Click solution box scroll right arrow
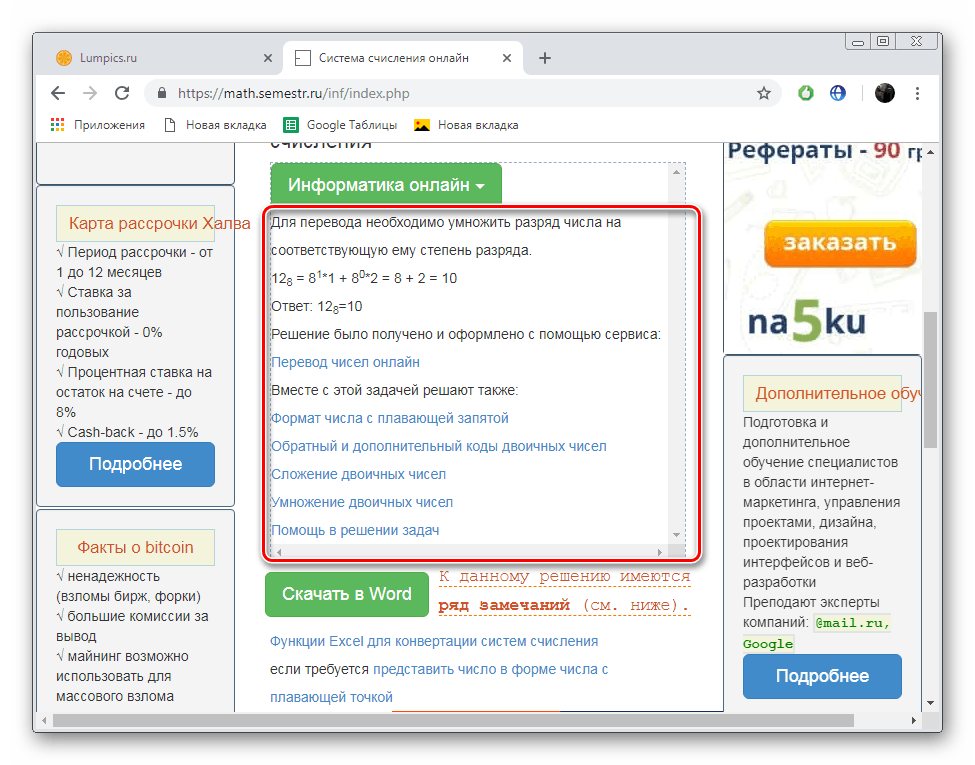 660,552
